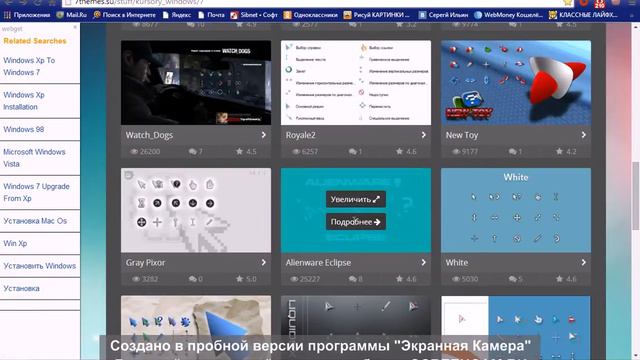Open the Приложения apps bookmark
The image size is (640, 360).
point(27,15)
